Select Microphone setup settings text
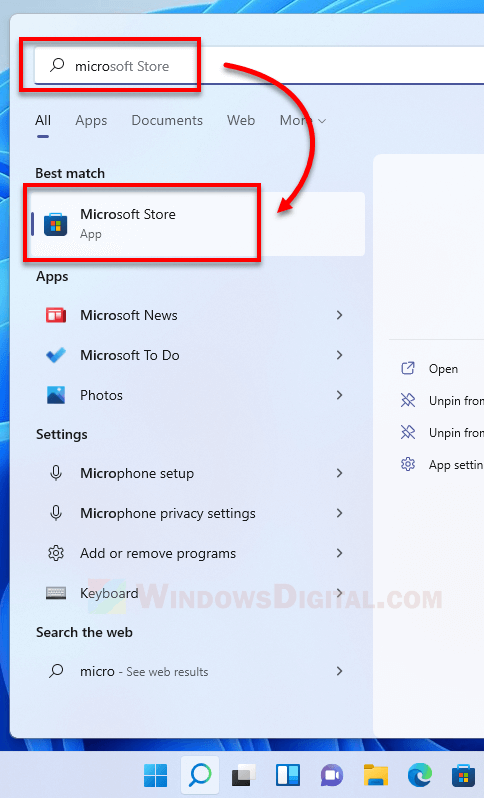484x798 pixels. click(137, 473)
